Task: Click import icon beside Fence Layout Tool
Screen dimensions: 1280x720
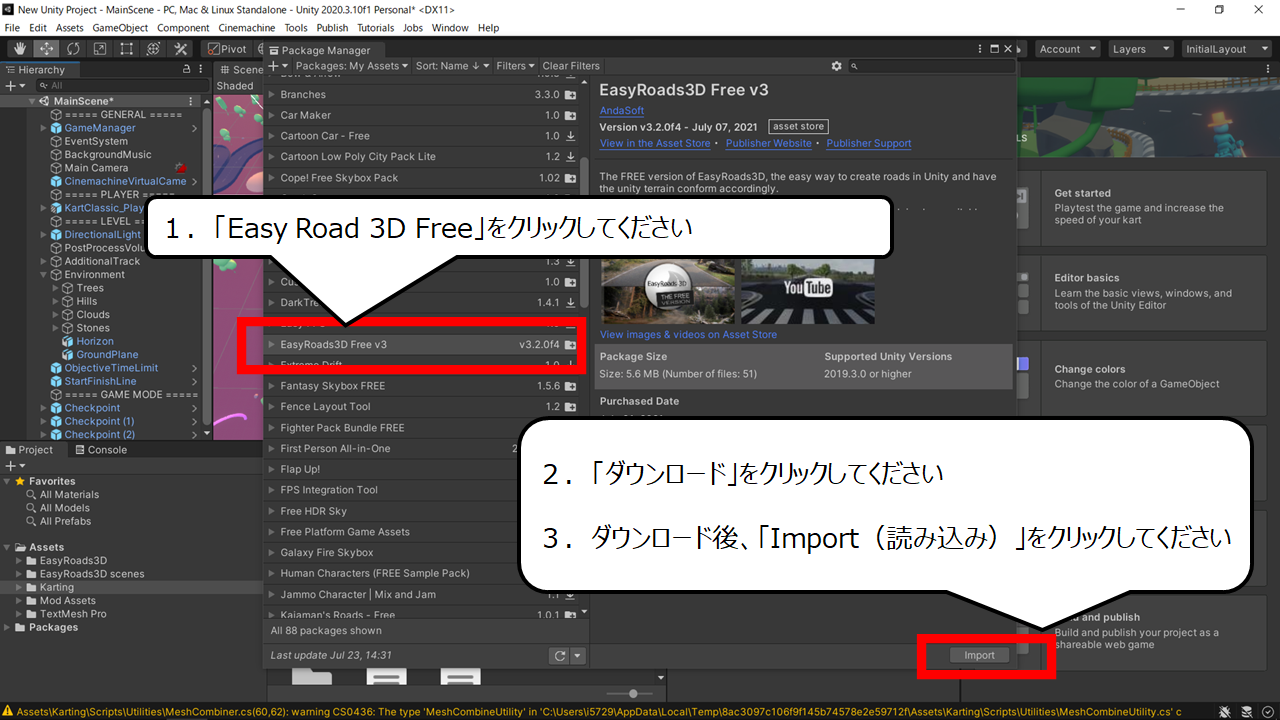Action: (x=570, y=407)
